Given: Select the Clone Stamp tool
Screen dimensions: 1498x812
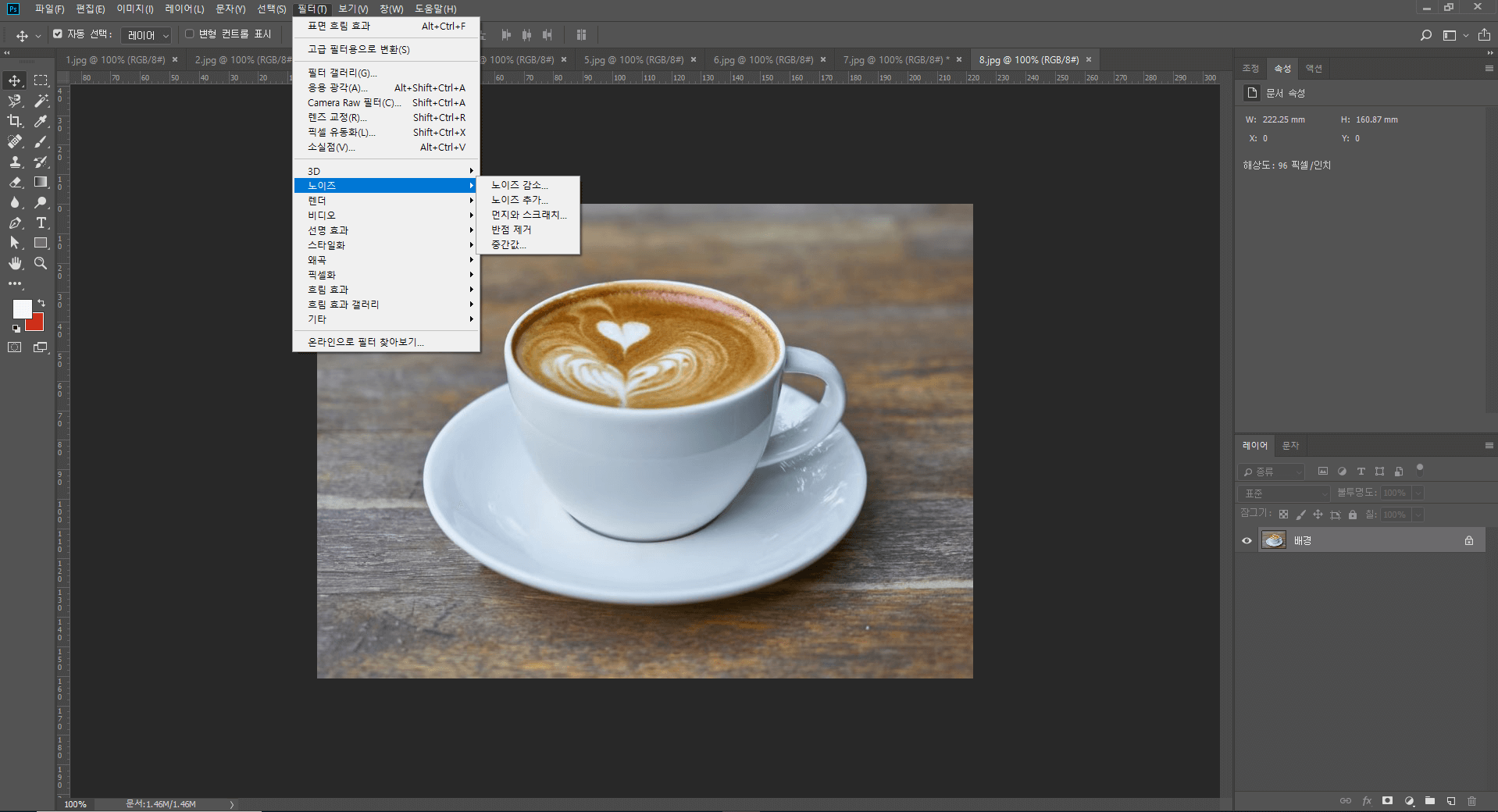Looking at the screenshot, I should [15, 162].
